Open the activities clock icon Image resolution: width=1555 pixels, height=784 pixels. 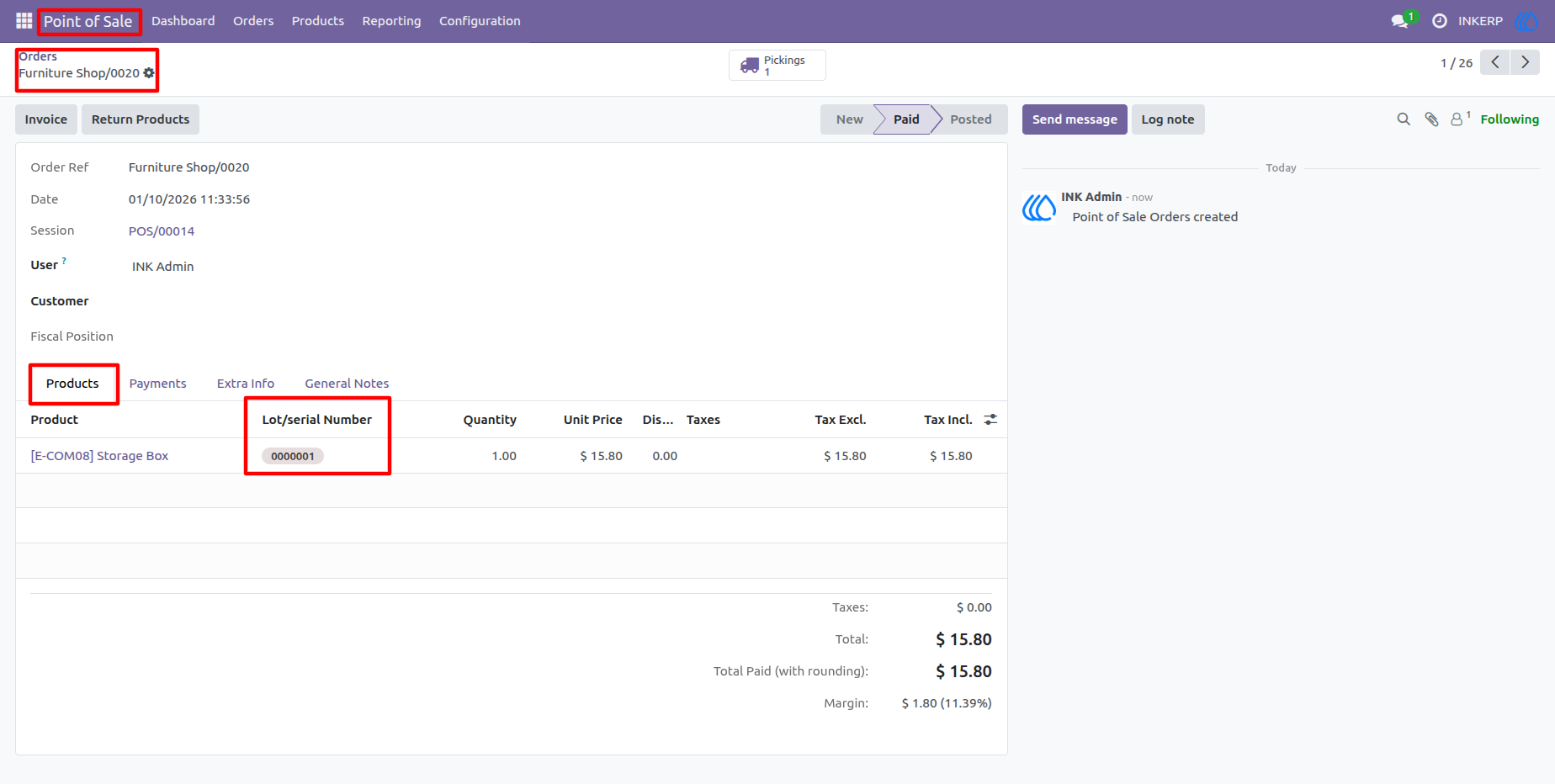pos(1440,21)
